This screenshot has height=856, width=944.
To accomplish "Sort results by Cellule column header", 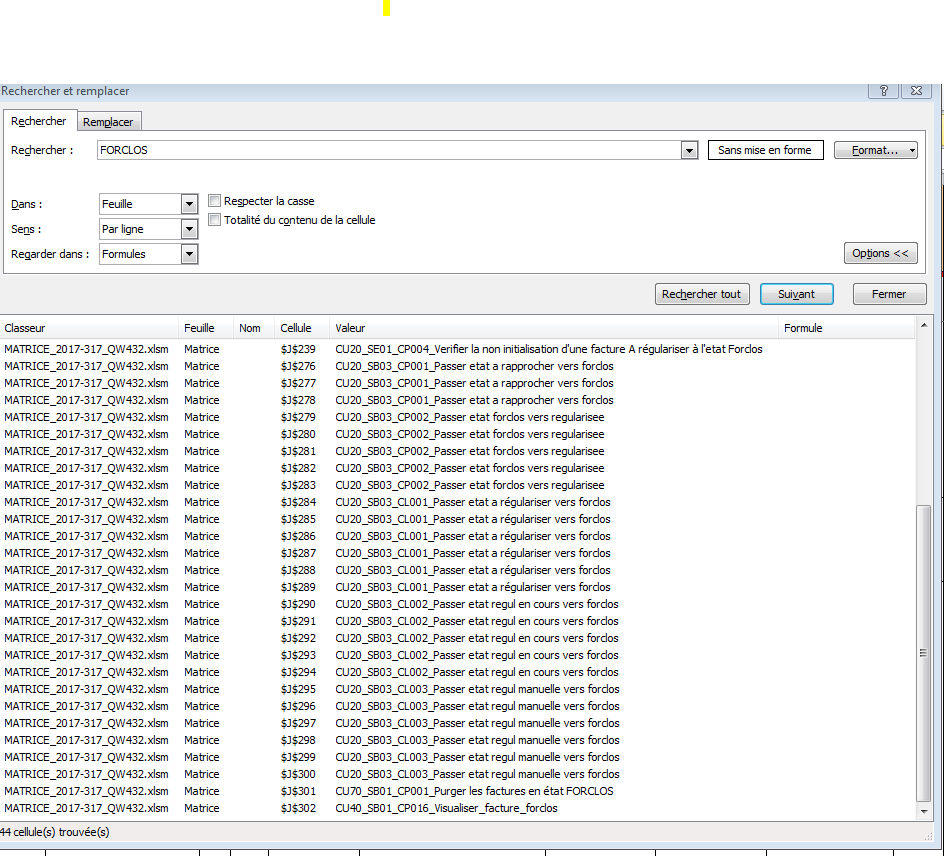I will [x=302, y=328].
